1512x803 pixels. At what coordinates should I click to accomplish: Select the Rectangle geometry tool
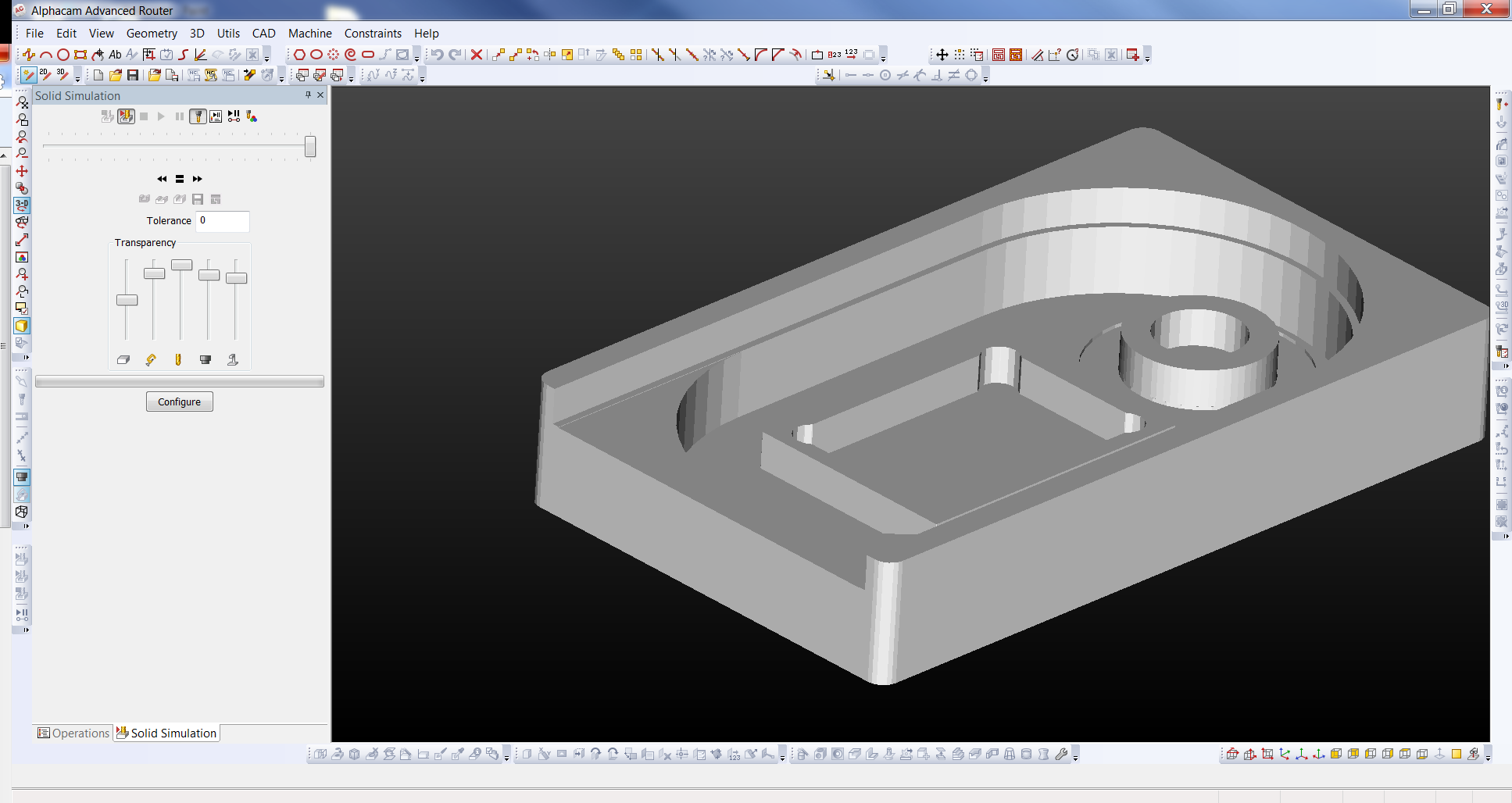click(80, 55)
